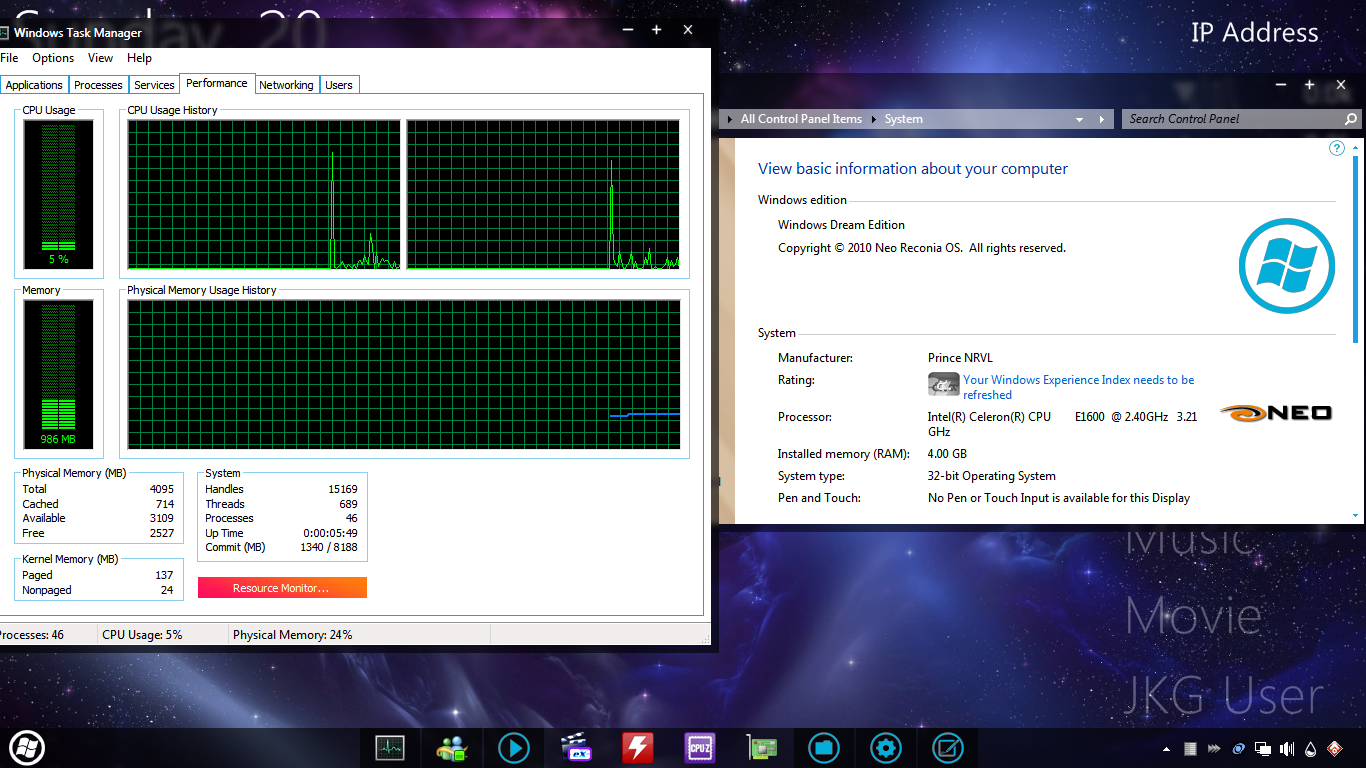The height and width of the screenshot is (768, 1366).
Task: Focus the Search Control Panel field
Action: 1234,119
